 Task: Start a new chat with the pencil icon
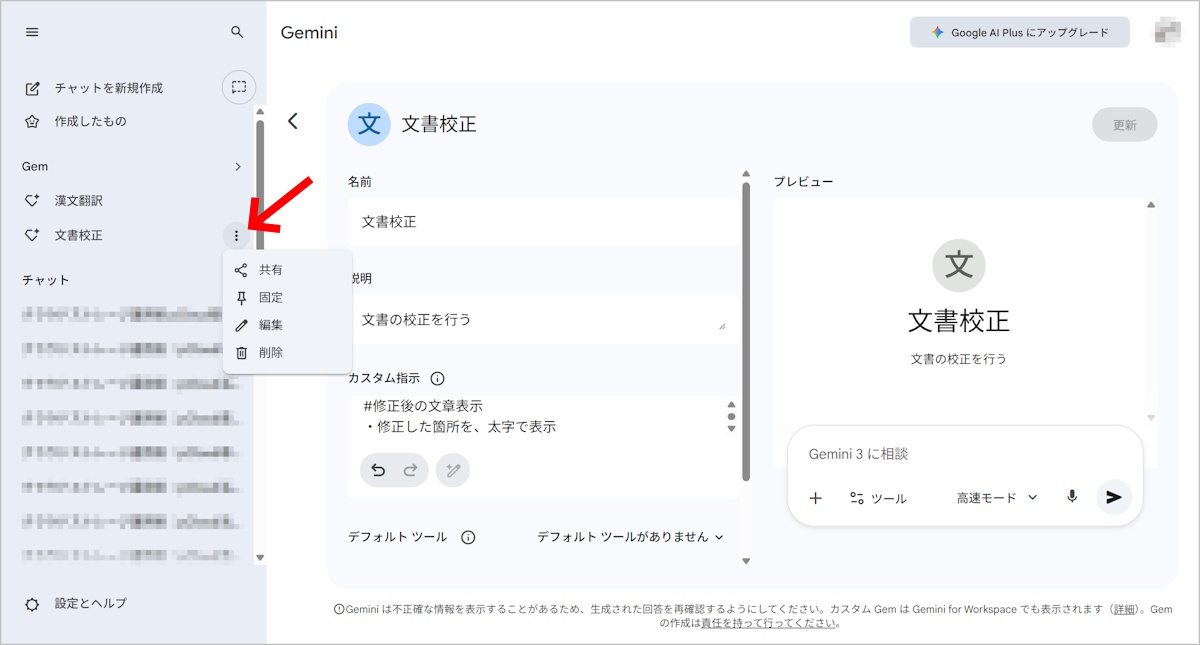point(32,88)
